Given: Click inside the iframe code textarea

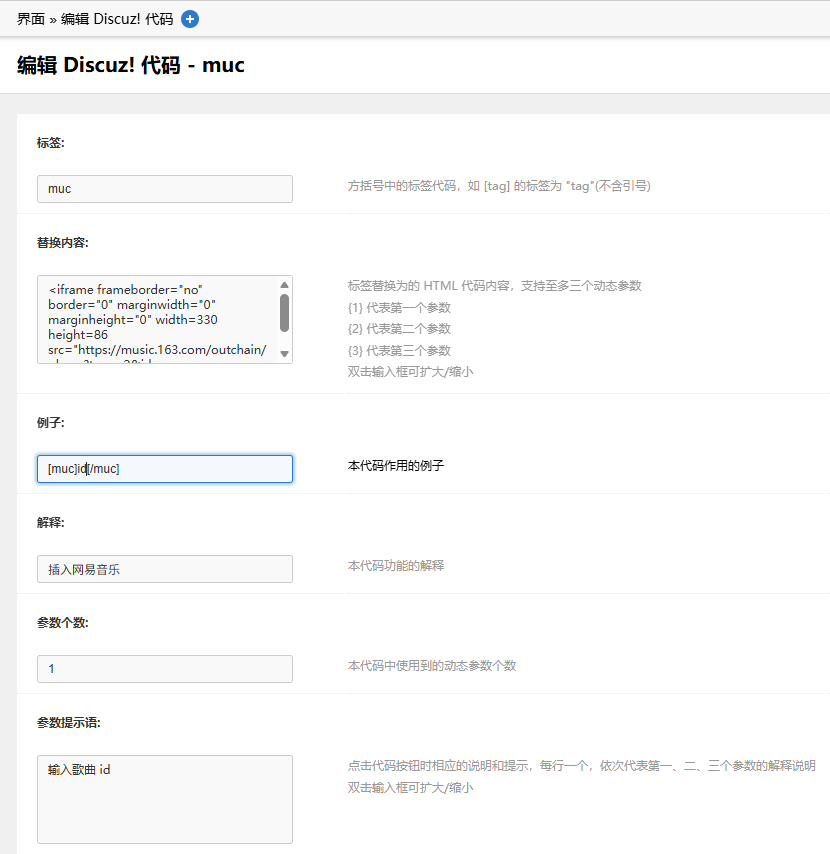Looking at the screenshot, I should [x=158, y=319].
